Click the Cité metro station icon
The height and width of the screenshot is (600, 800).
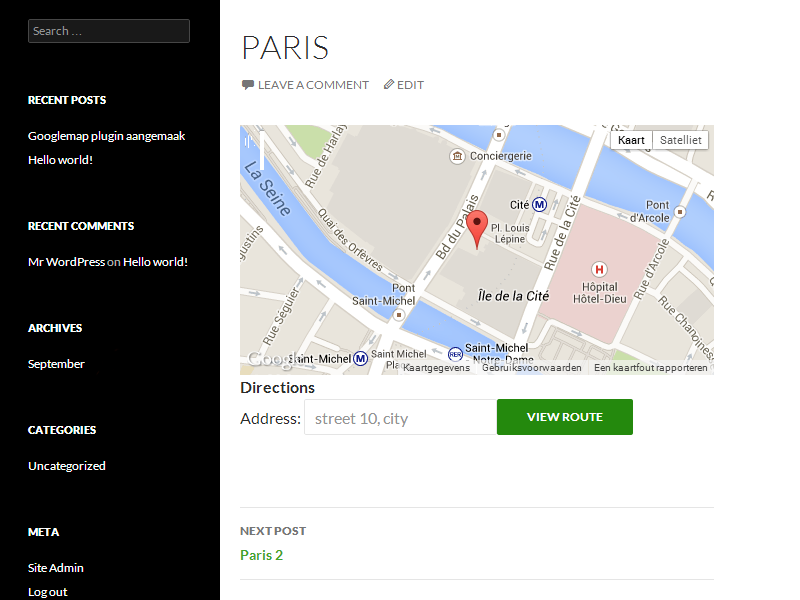pyautogui.click(x=539, y=205)
